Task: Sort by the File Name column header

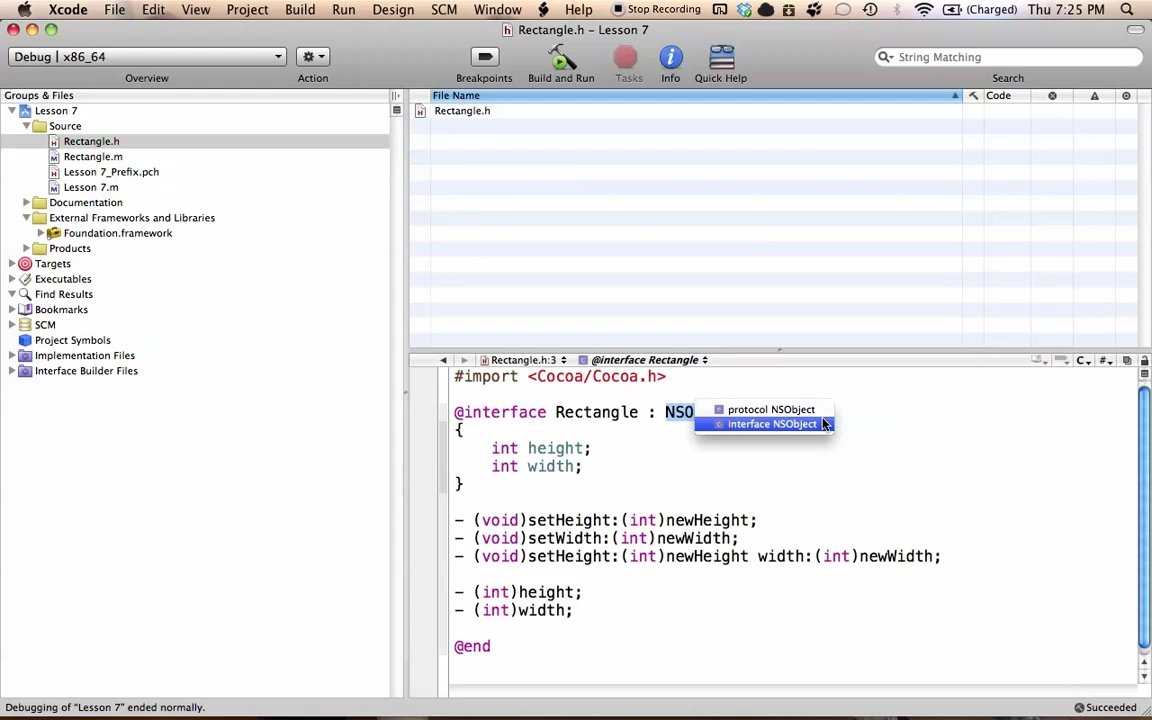Action: pyautogui.click(x=696, y=96)
